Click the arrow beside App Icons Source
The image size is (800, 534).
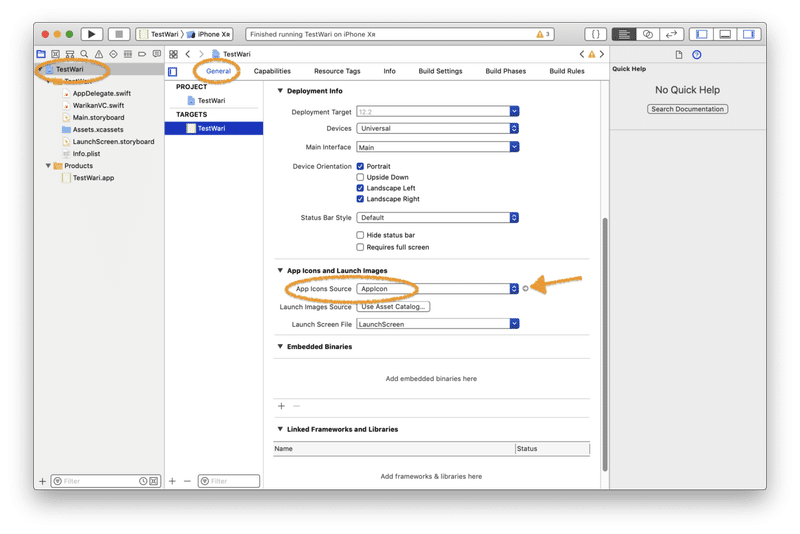pos(526,289)
